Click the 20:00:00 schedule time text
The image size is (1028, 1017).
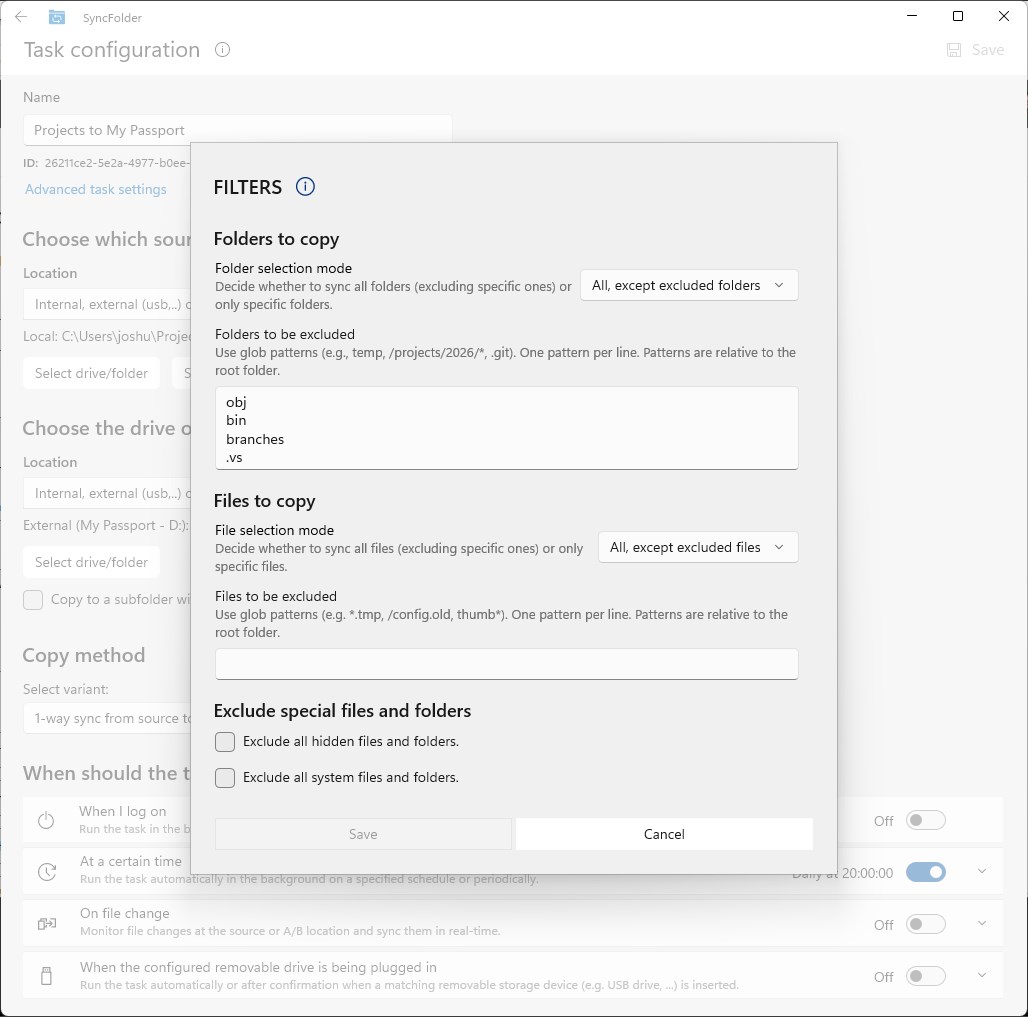[867, 873]
